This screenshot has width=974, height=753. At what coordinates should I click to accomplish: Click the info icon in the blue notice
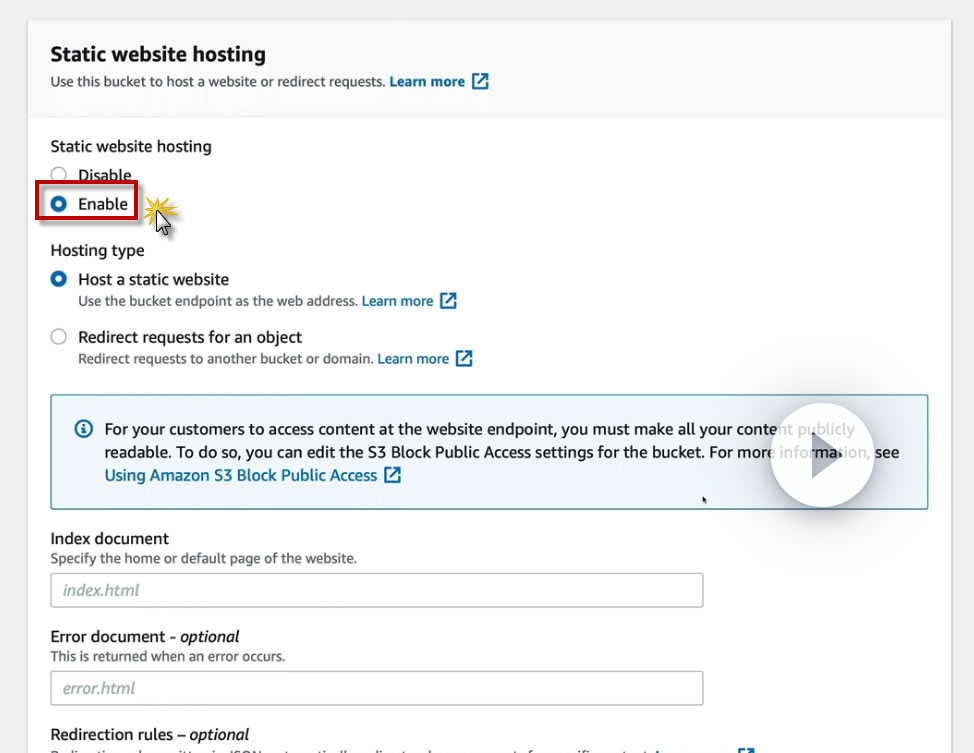point(84,430)
